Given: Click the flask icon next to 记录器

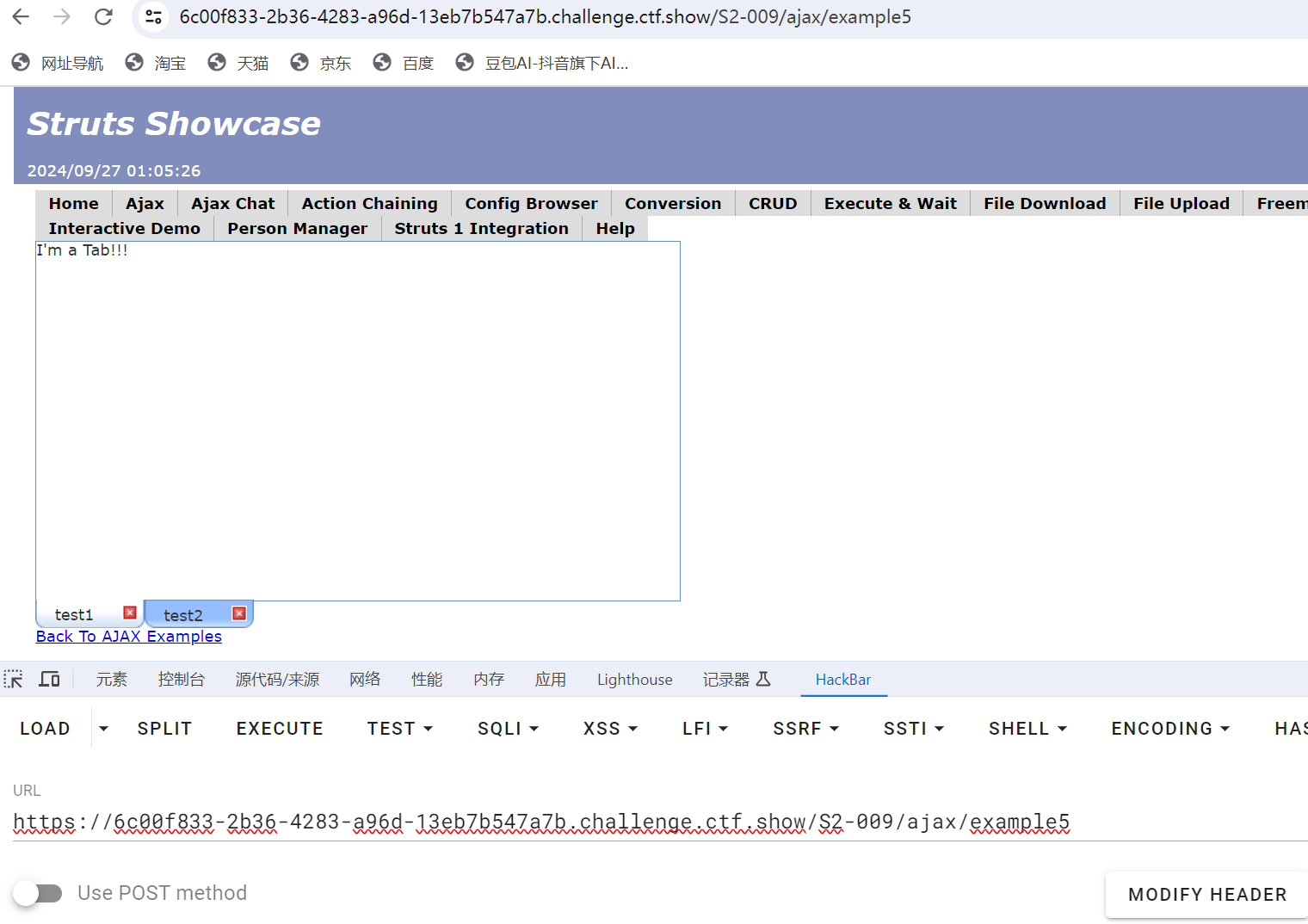Looking at the screenshot, I should (x=763, y=680).
